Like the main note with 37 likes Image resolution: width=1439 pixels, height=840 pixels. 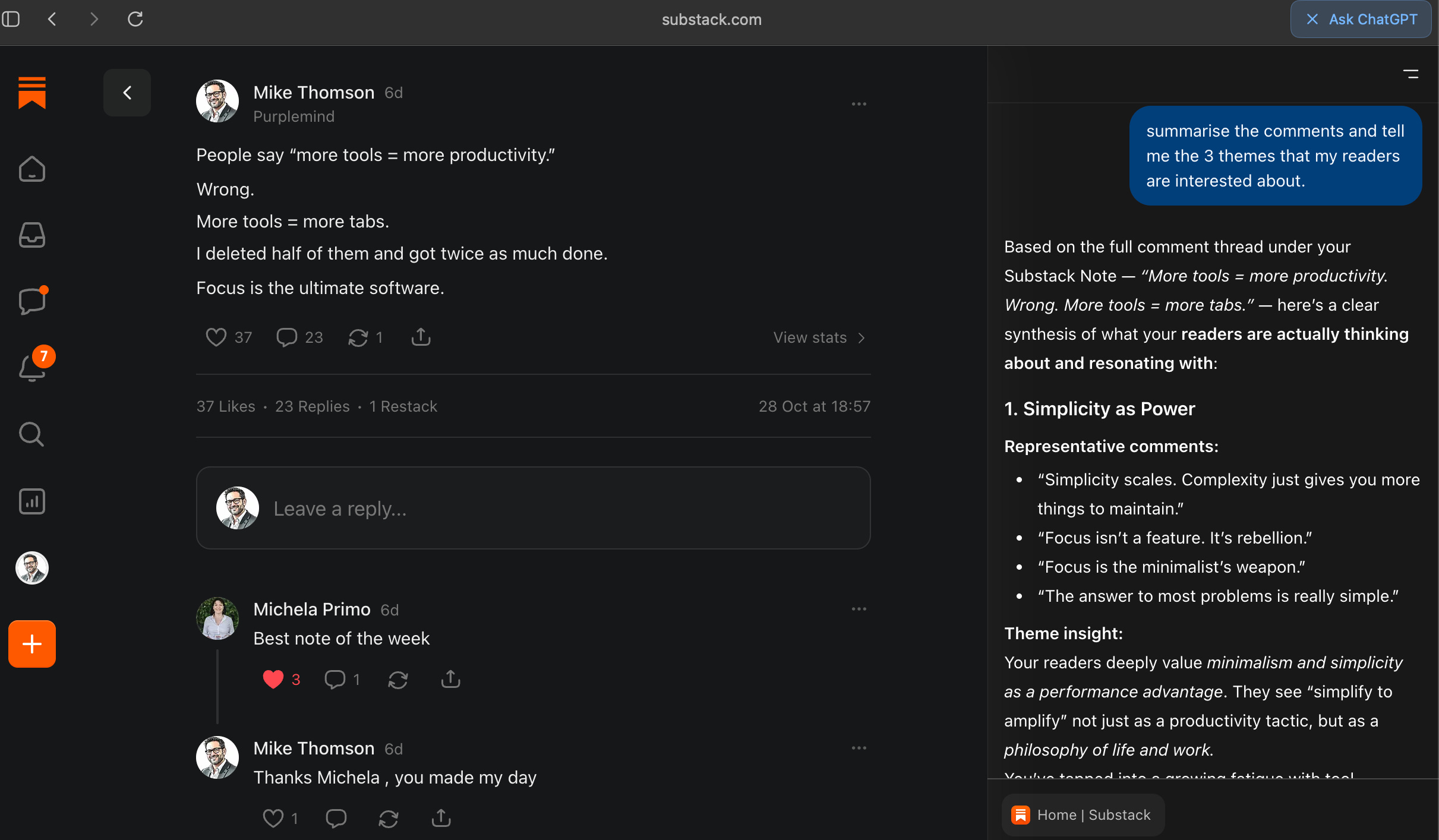point(216,337)
